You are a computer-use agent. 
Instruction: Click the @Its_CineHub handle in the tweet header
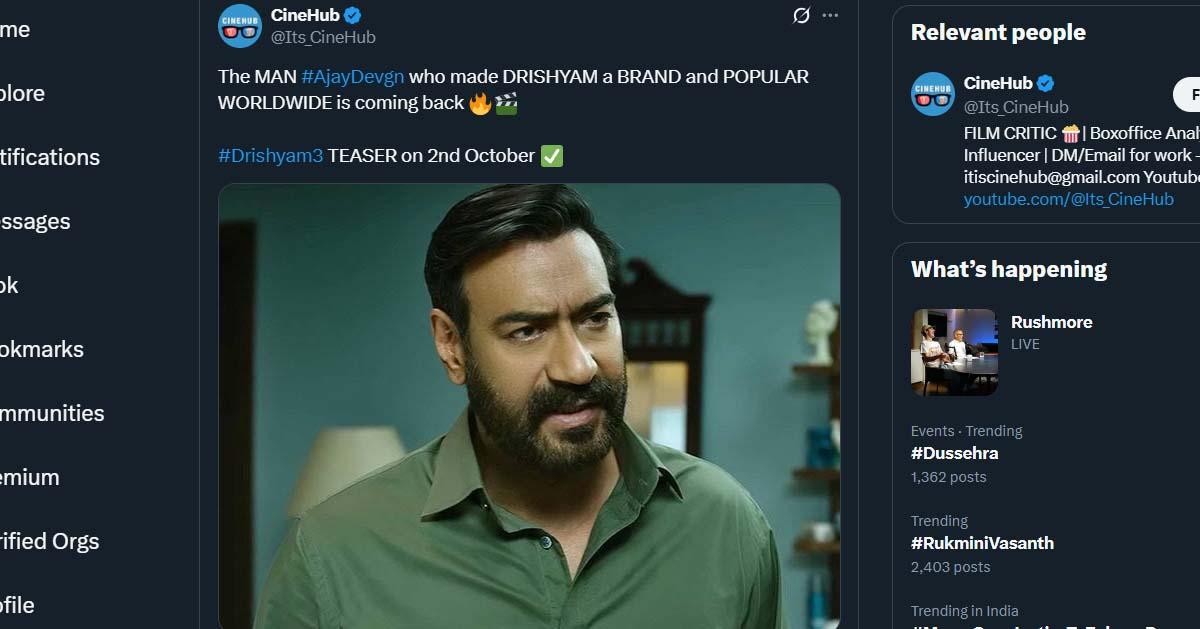[323, 37]
